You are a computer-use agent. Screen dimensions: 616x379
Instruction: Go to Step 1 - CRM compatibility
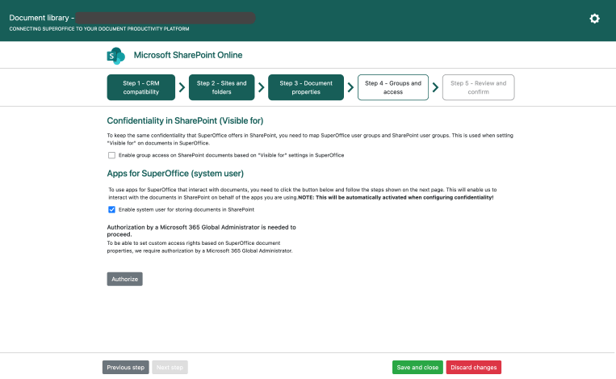click(x=141, y=87)
